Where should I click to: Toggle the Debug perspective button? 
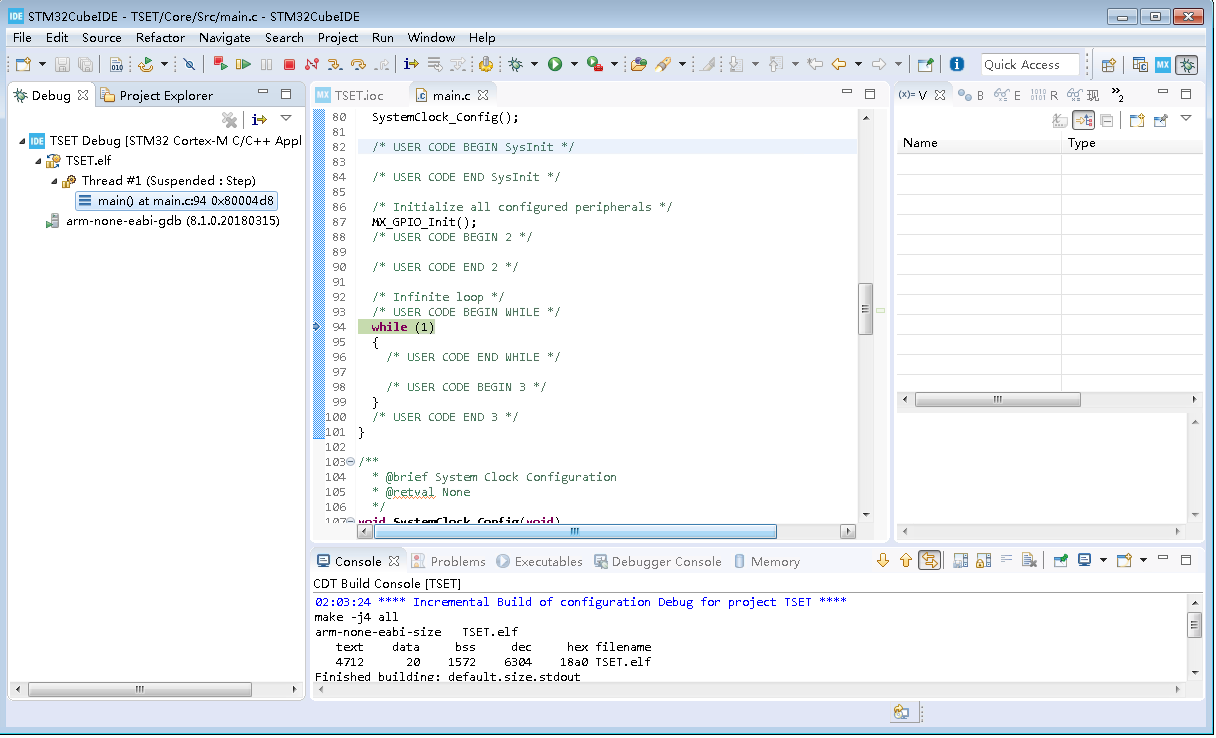1186,64
